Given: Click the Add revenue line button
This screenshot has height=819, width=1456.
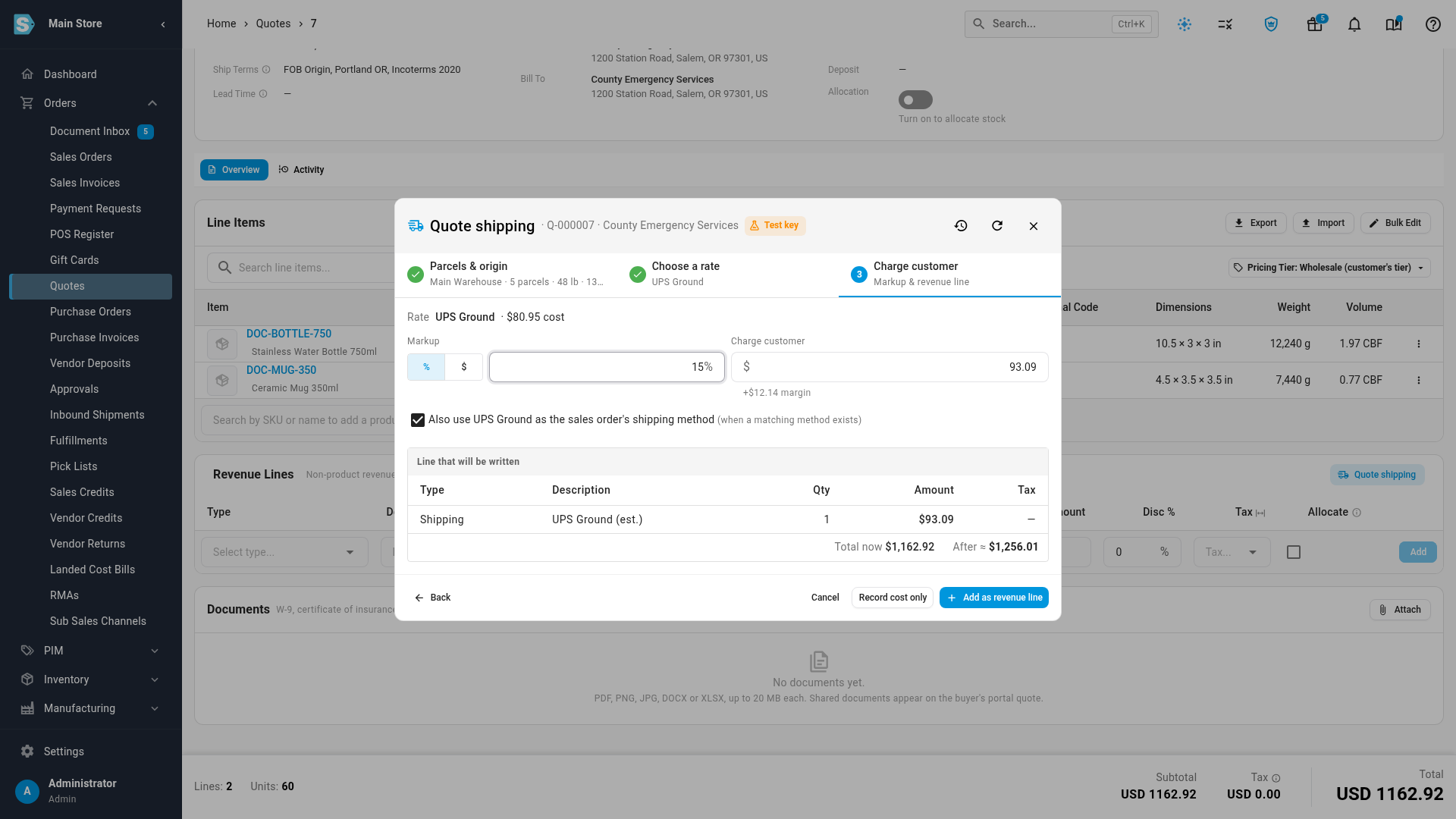Looking at the screenshot, I should click(1418, 552).
